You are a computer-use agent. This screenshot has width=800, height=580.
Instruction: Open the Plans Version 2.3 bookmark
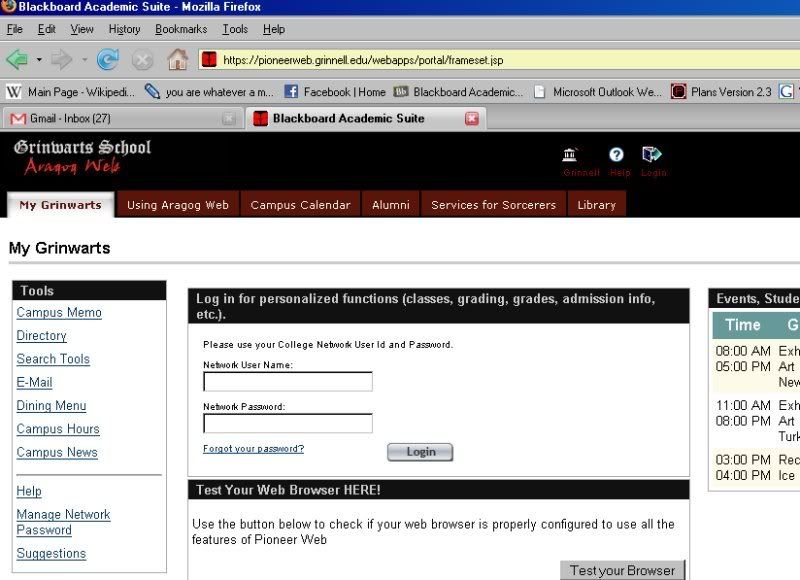(721, 92)
